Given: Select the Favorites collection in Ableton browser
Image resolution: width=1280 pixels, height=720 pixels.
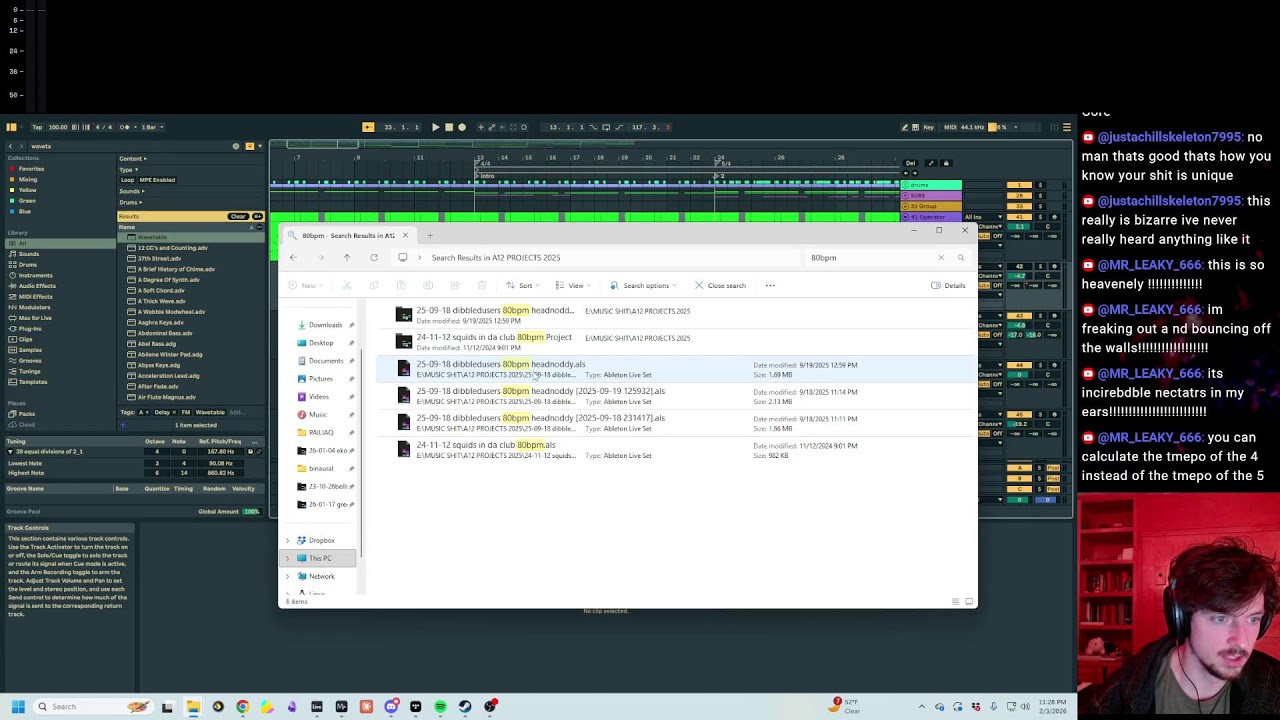Looking at the screenshot, I should (x=30, y=169).
